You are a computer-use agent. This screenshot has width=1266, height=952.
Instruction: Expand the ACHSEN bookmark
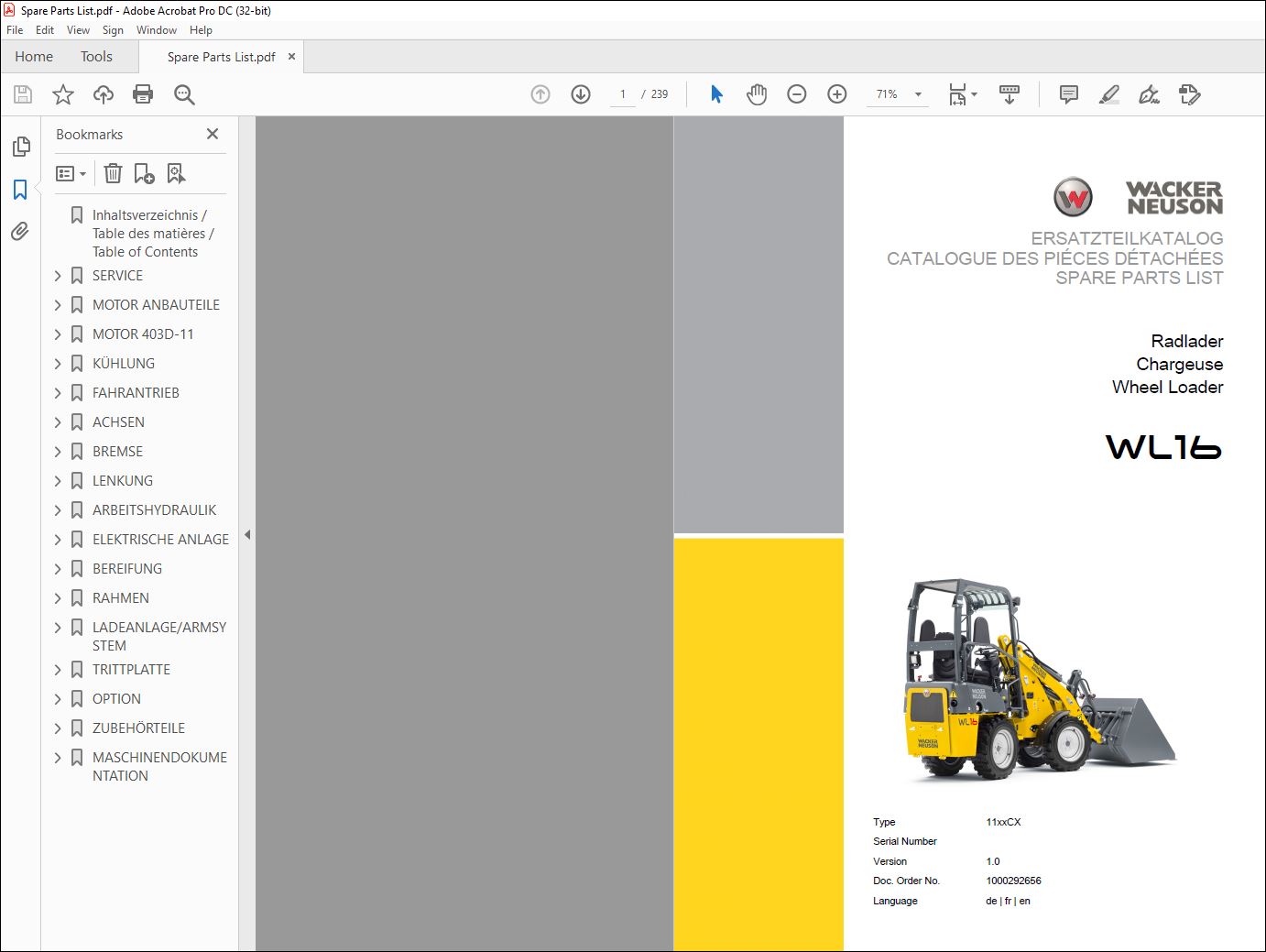click(x=58, y=422)
